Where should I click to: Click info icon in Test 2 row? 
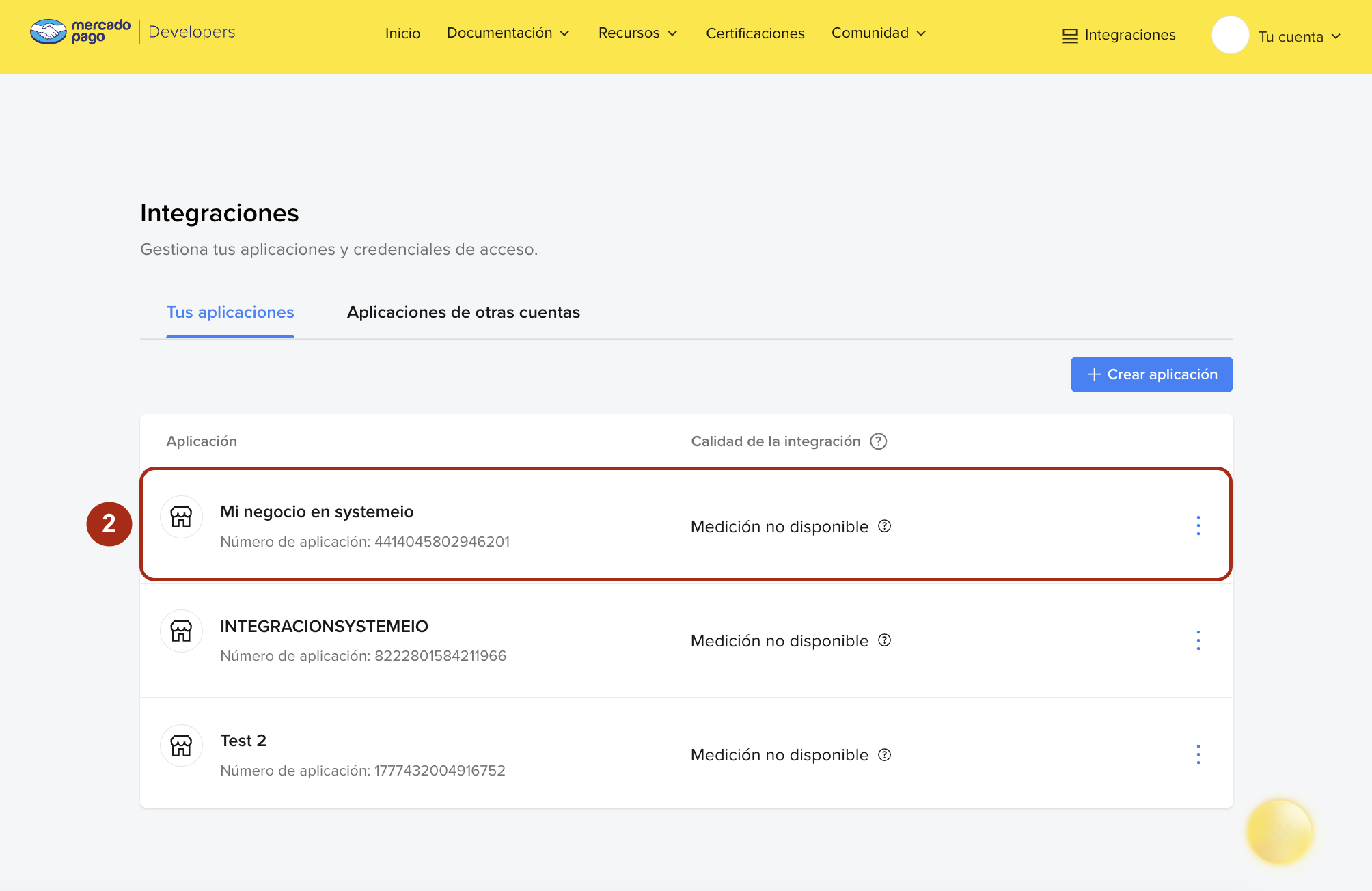click(885, 755)
